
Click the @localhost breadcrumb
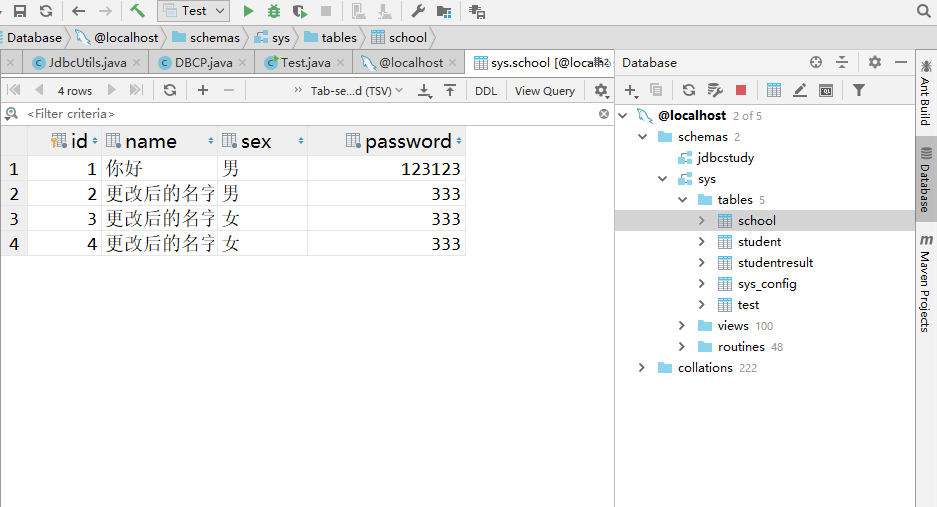(x=117, y=38)
